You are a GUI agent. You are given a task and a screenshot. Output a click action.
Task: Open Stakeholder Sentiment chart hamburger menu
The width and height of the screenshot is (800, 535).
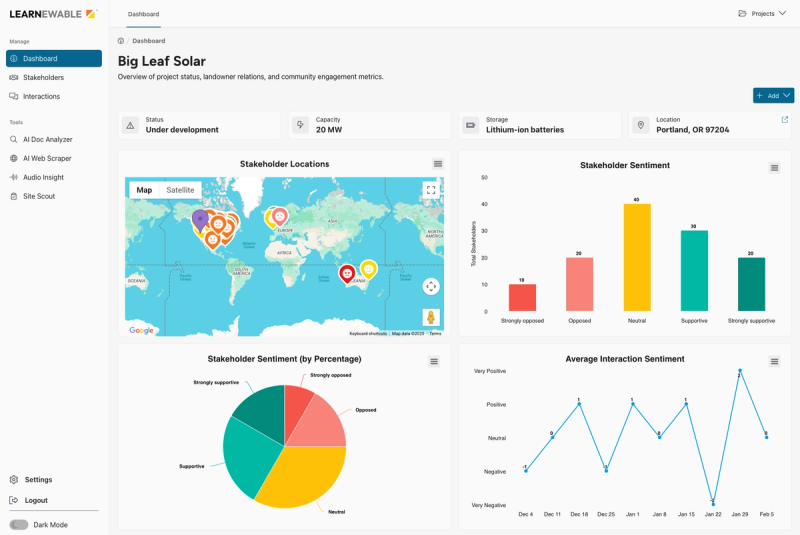click(774, 168)
